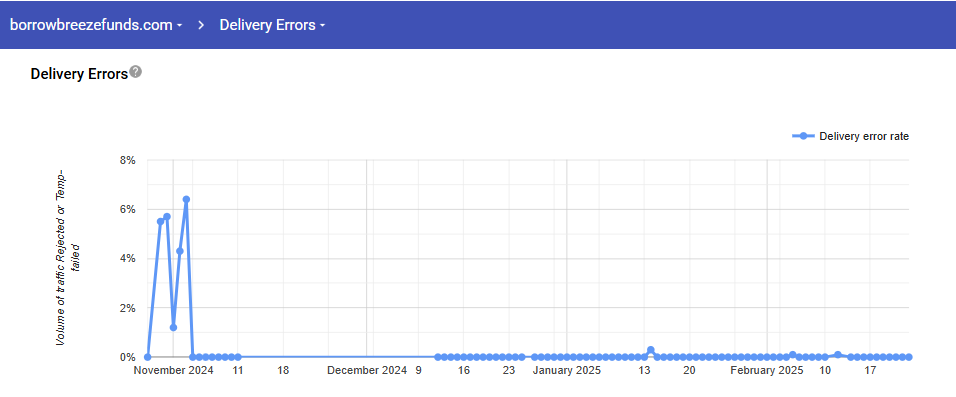
Task: Click the breadcrumb chevron separator arrow
Action: coord(201,25)
